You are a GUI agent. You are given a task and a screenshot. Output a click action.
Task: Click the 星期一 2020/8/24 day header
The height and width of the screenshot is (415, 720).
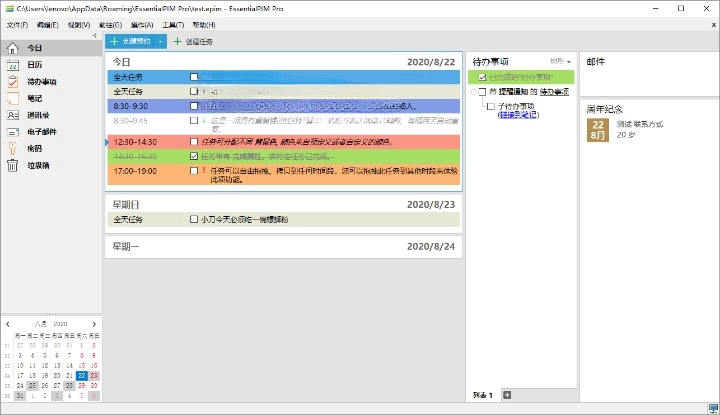284,247
